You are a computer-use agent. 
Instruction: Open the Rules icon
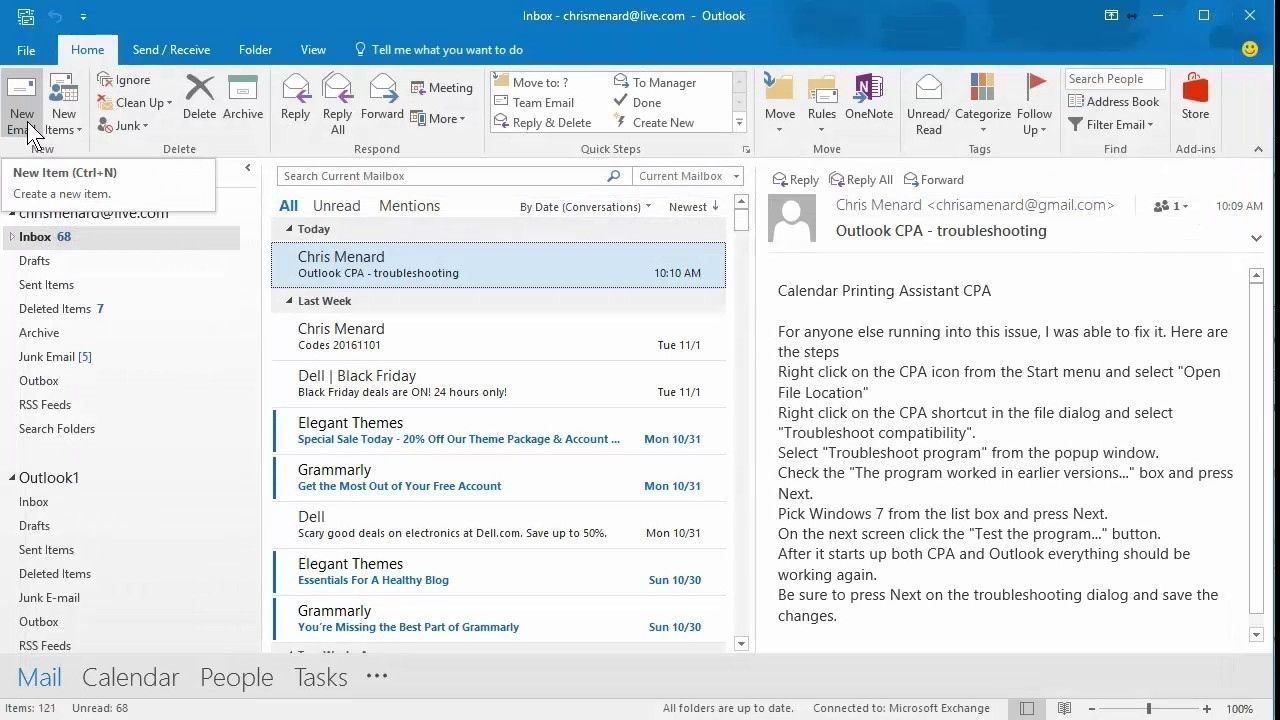(x=822, y=88)
